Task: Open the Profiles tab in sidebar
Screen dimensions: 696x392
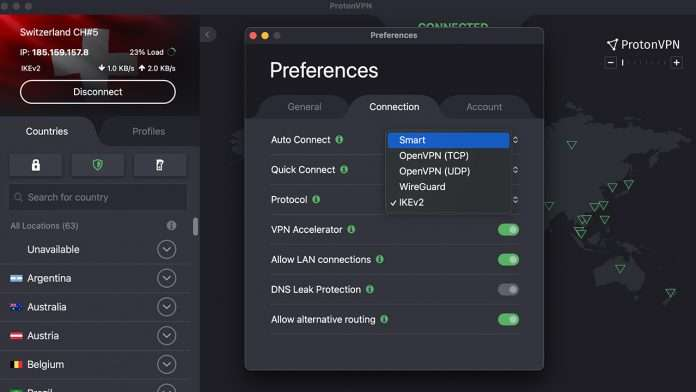Action: point(149,131)
